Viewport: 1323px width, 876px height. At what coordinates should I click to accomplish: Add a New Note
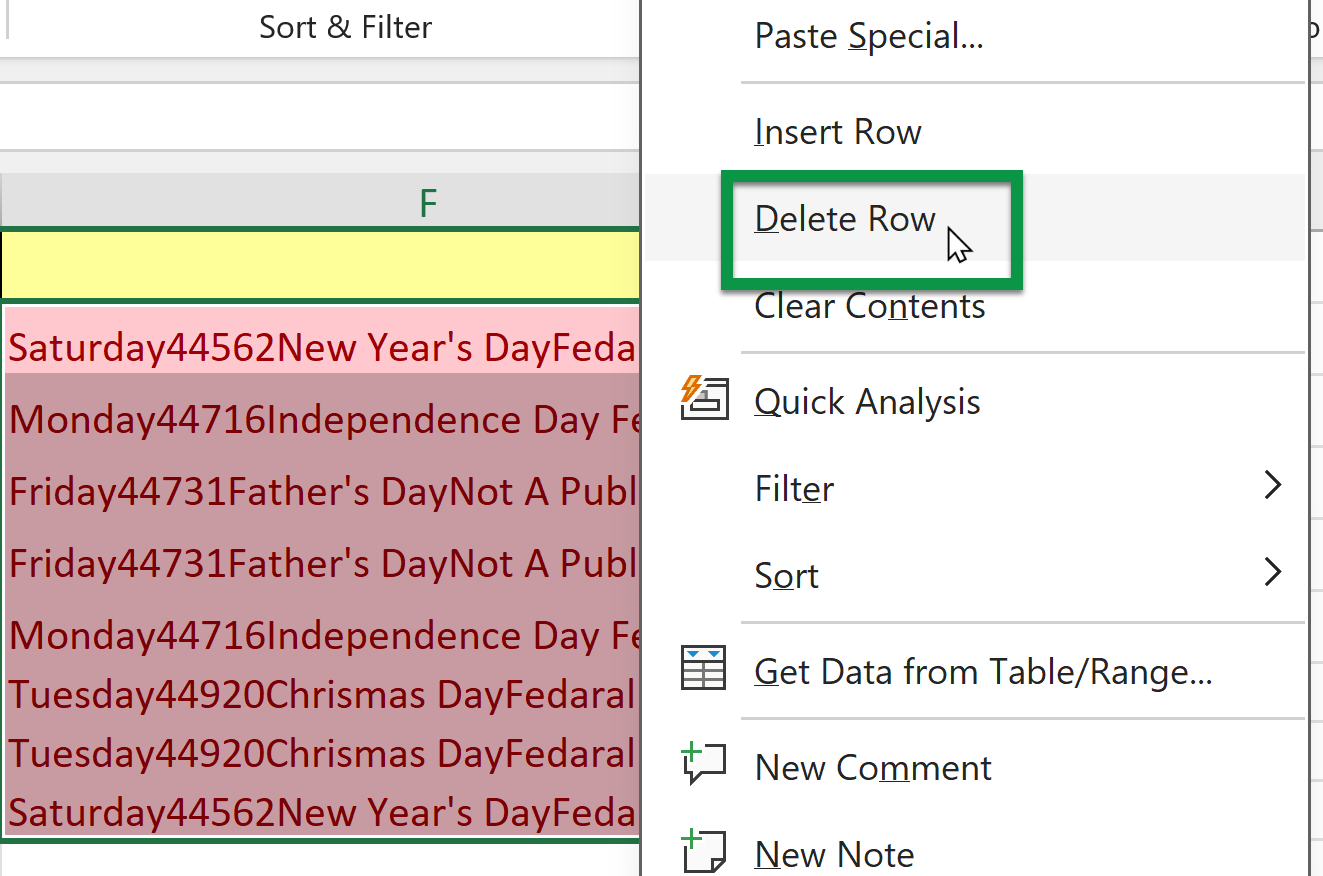point(834,853)
